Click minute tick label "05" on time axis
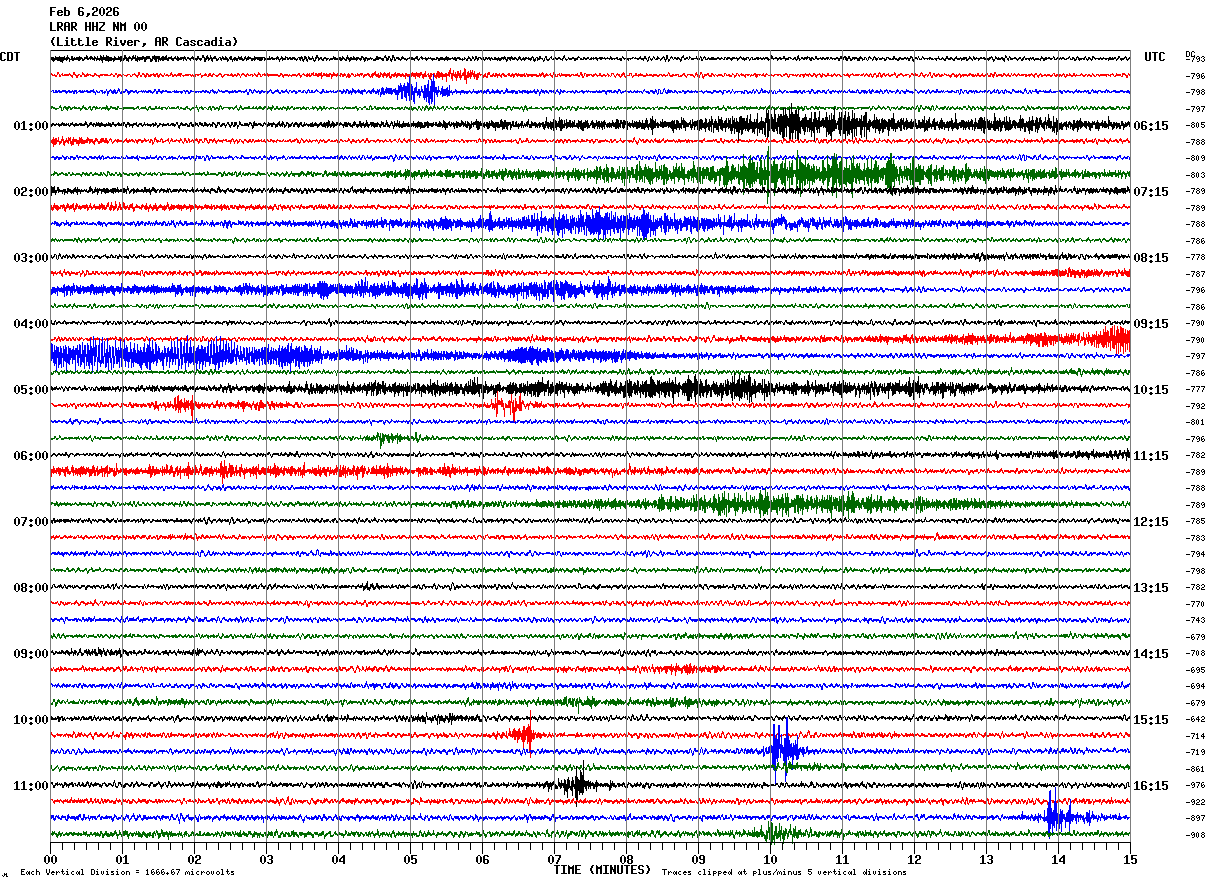Image resolution: width=1210 pixels, height=886 pixels. (410, 859)
